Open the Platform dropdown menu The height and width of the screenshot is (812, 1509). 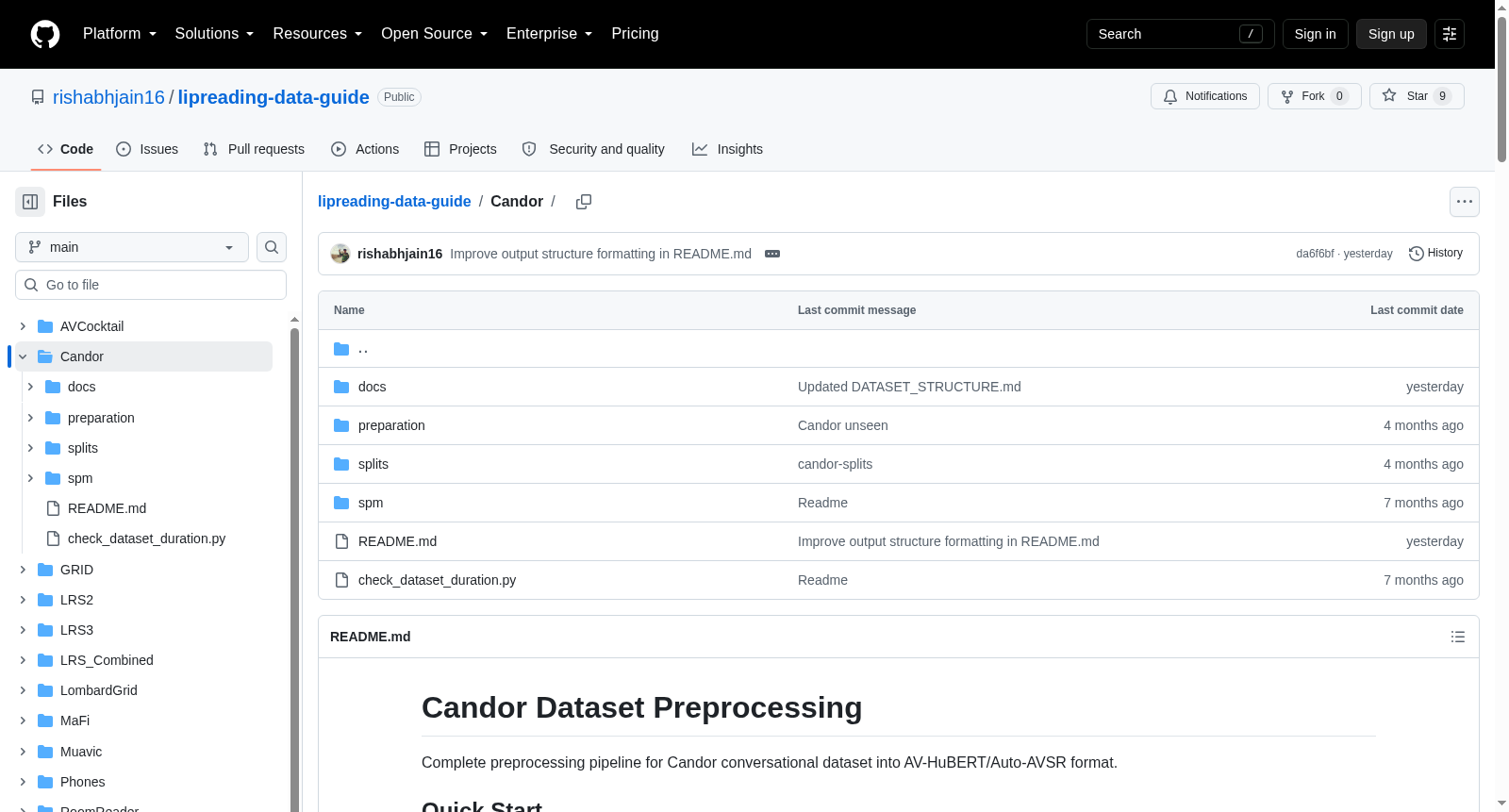coord(120,34)
